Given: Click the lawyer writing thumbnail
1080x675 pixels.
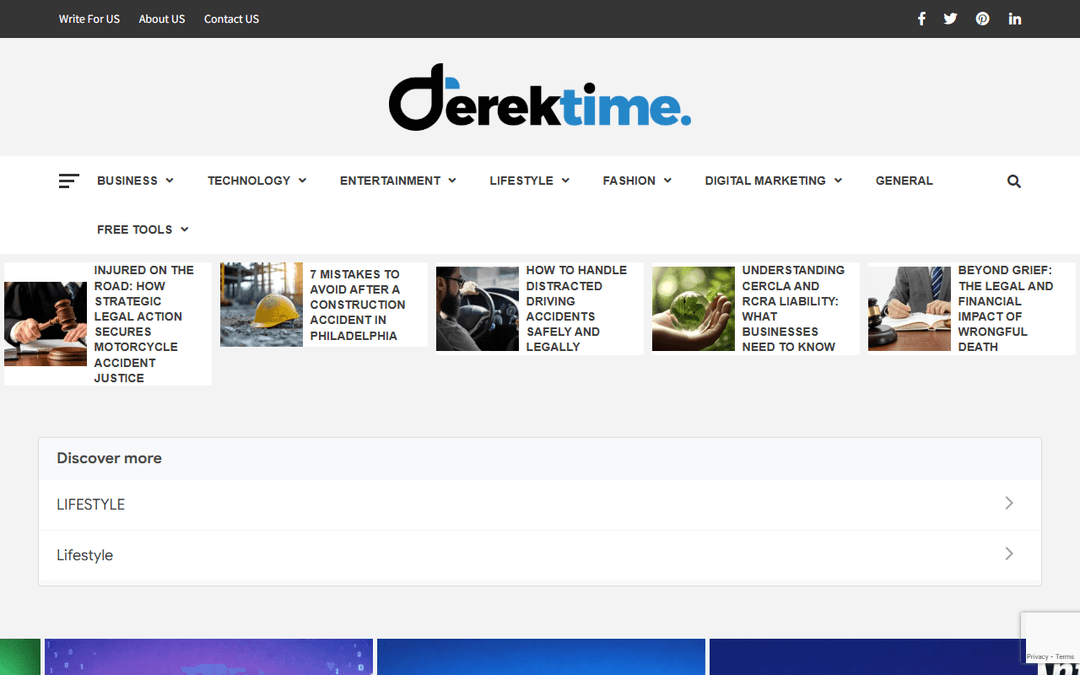Looking at the screenshot, I should 909,309.
